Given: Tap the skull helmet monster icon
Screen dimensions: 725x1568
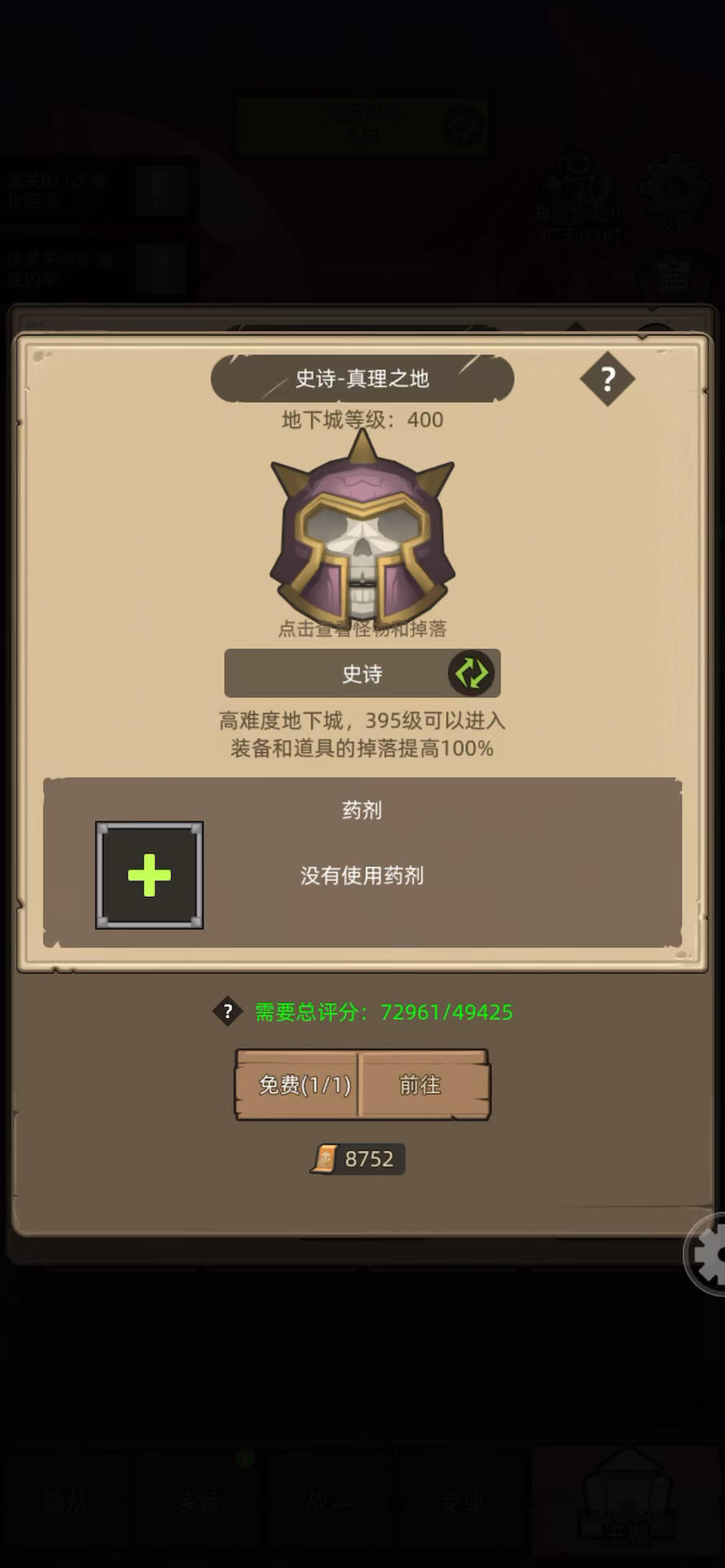Looking at the screenshot, I should (x=362, y=529).
